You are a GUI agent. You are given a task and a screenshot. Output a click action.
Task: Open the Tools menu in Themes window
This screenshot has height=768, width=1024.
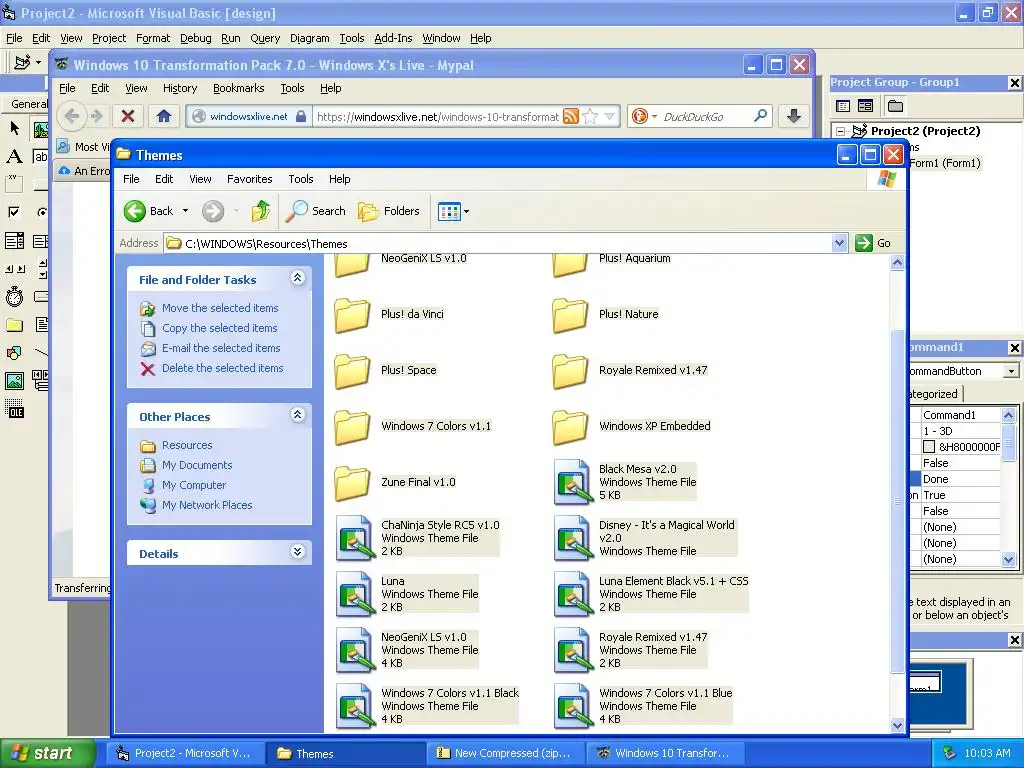[300, 179]
